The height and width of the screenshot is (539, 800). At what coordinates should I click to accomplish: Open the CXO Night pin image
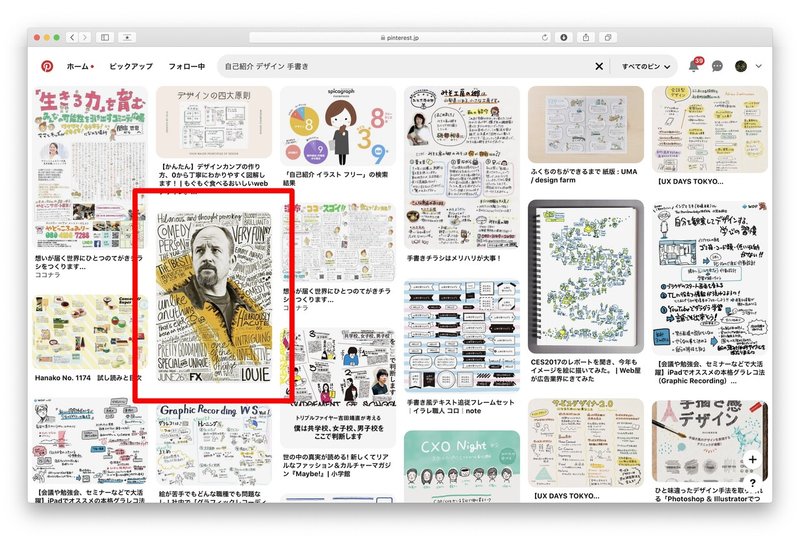tap(462, 466)
